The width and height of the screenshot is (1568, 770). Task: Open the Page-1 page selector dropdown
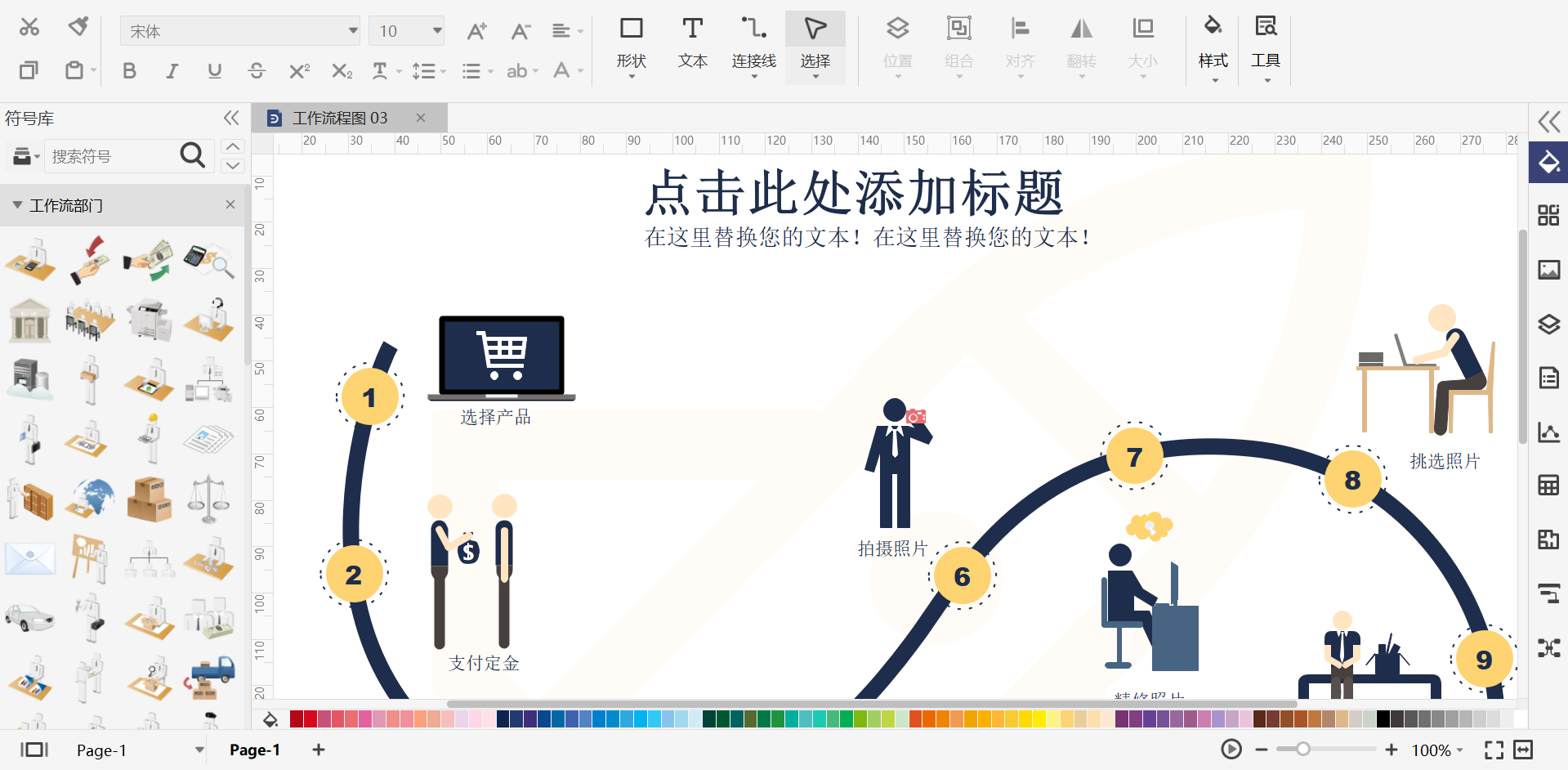pos(199,750)
